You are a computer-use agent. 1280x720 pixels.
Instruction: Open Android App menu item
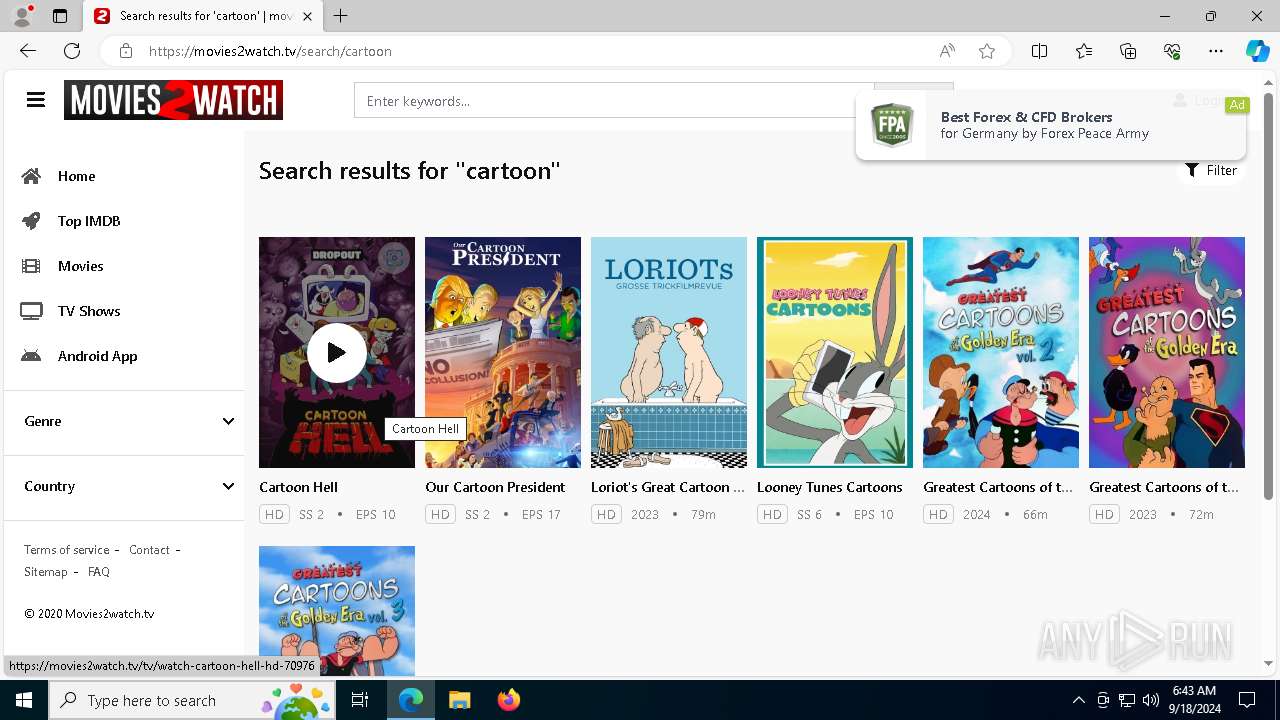coord(97,356)
